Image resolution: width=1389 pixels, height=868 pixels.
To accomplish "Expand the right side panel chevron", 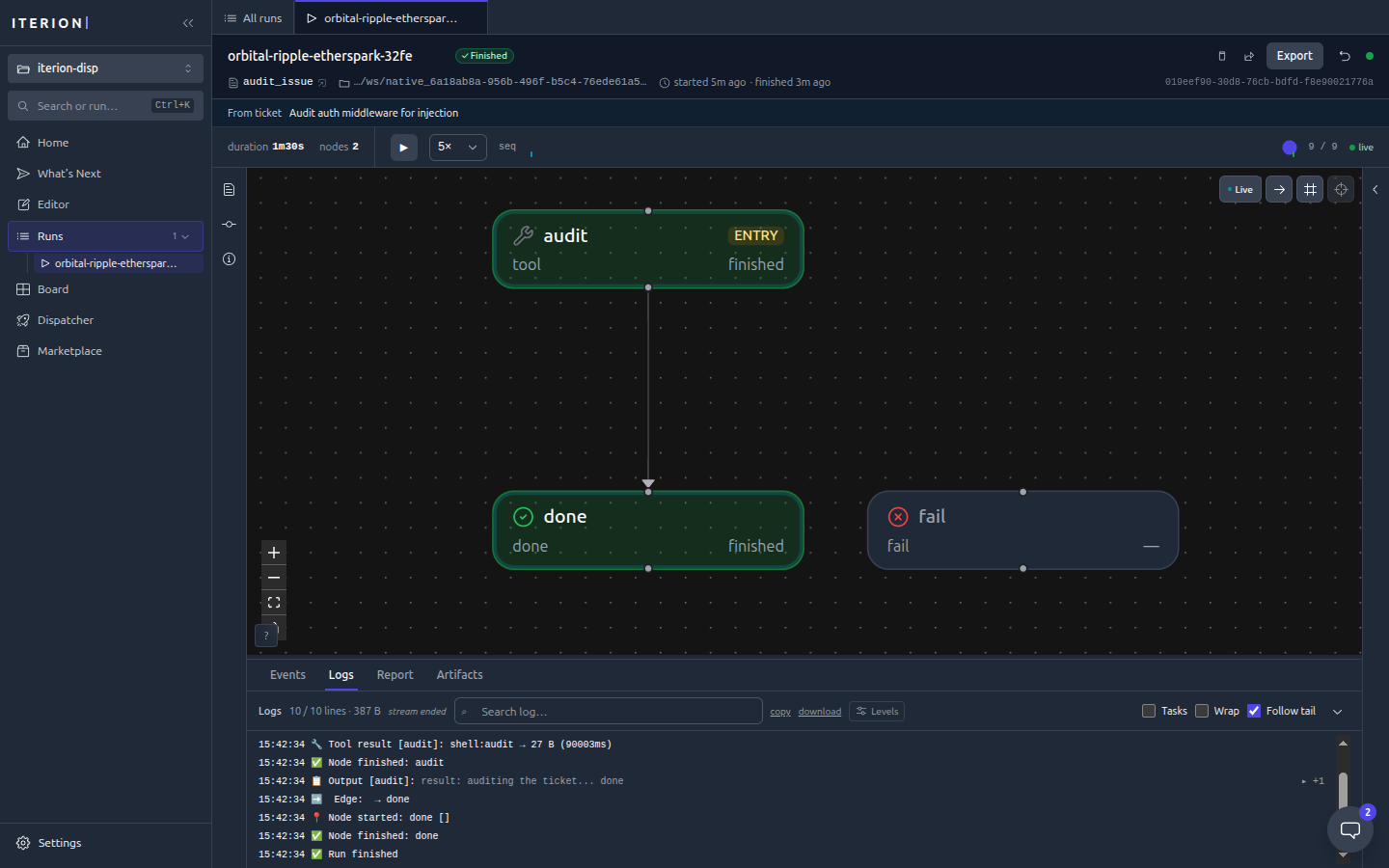I will (1375, 190).
